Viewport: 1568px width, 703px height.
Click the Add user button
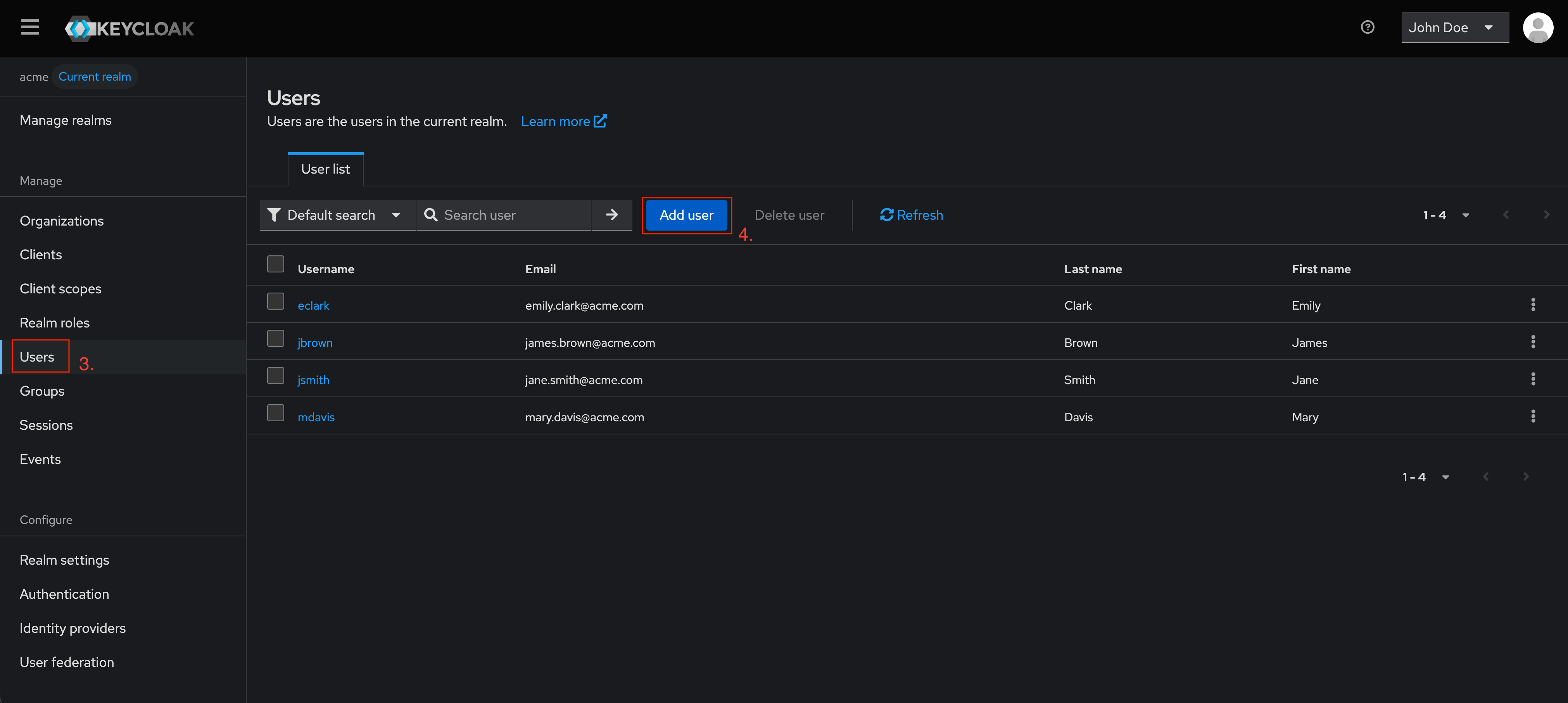686,215
